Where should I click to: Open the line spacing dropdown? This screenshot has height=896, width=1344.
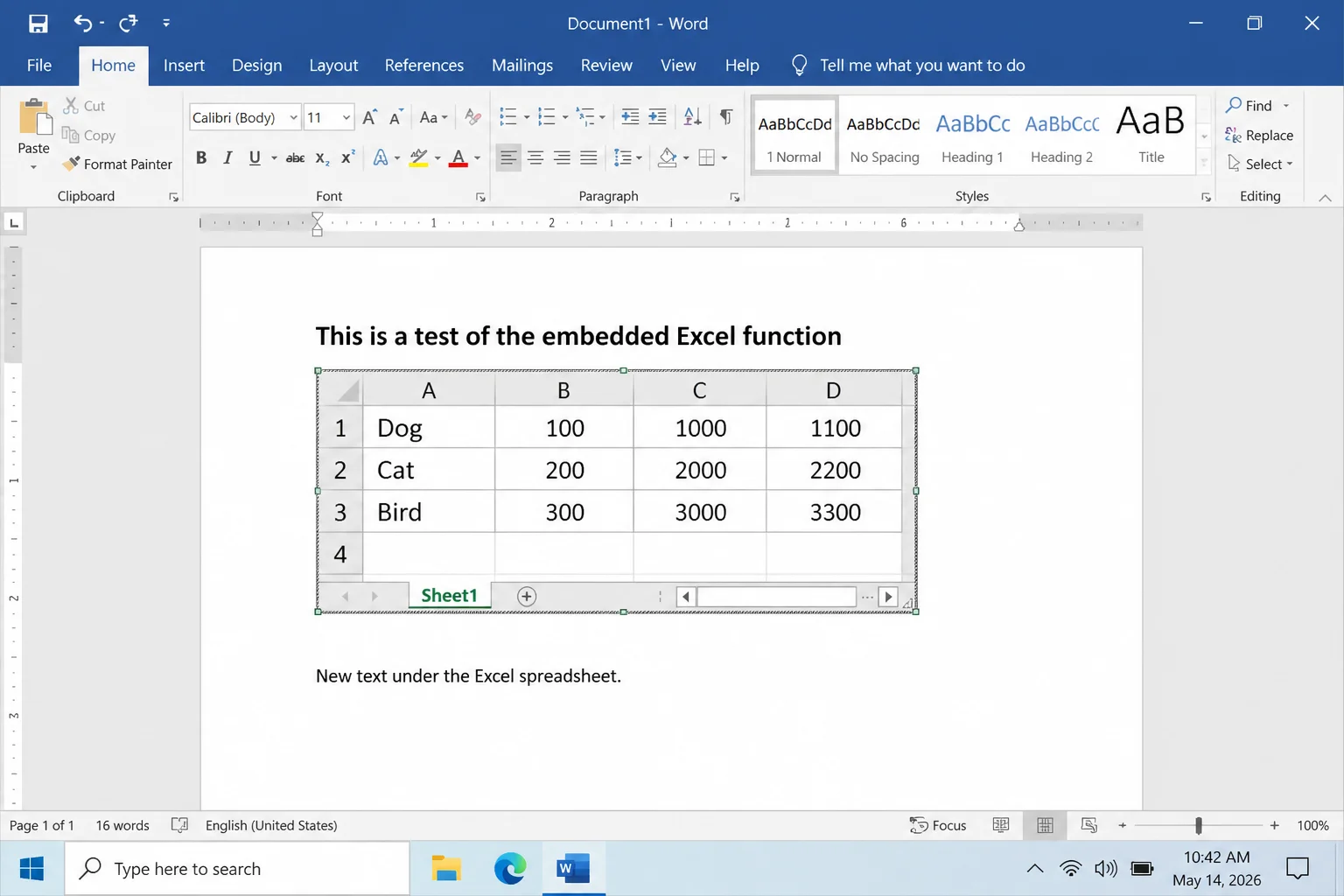[628, 158]
